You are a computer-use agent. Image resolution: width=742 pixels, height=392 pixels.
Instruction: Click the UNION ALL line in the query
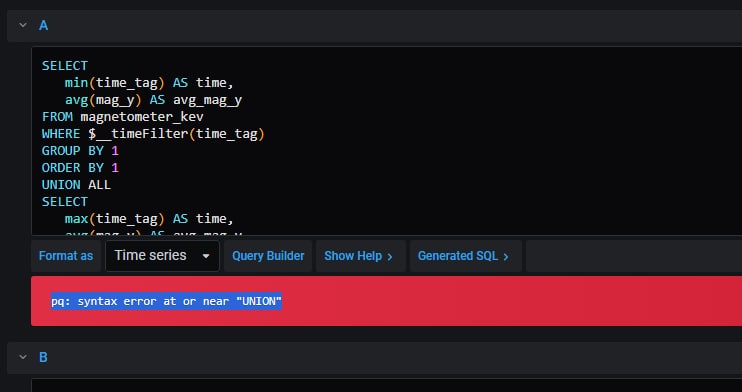tap(76, 185)
